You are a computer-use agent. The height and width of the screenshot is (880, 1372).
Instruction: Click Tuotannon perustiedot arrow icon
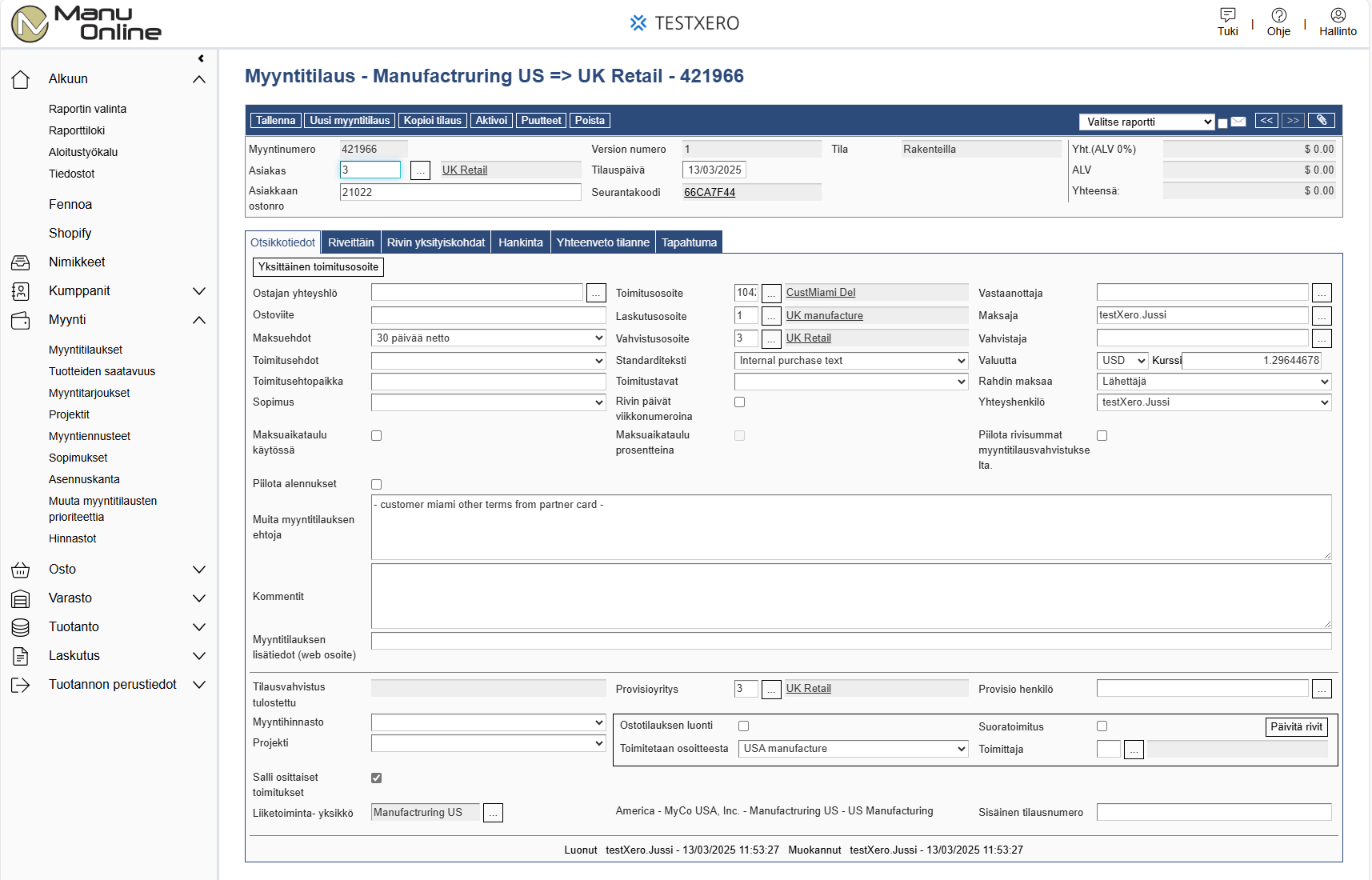[21, 685]
